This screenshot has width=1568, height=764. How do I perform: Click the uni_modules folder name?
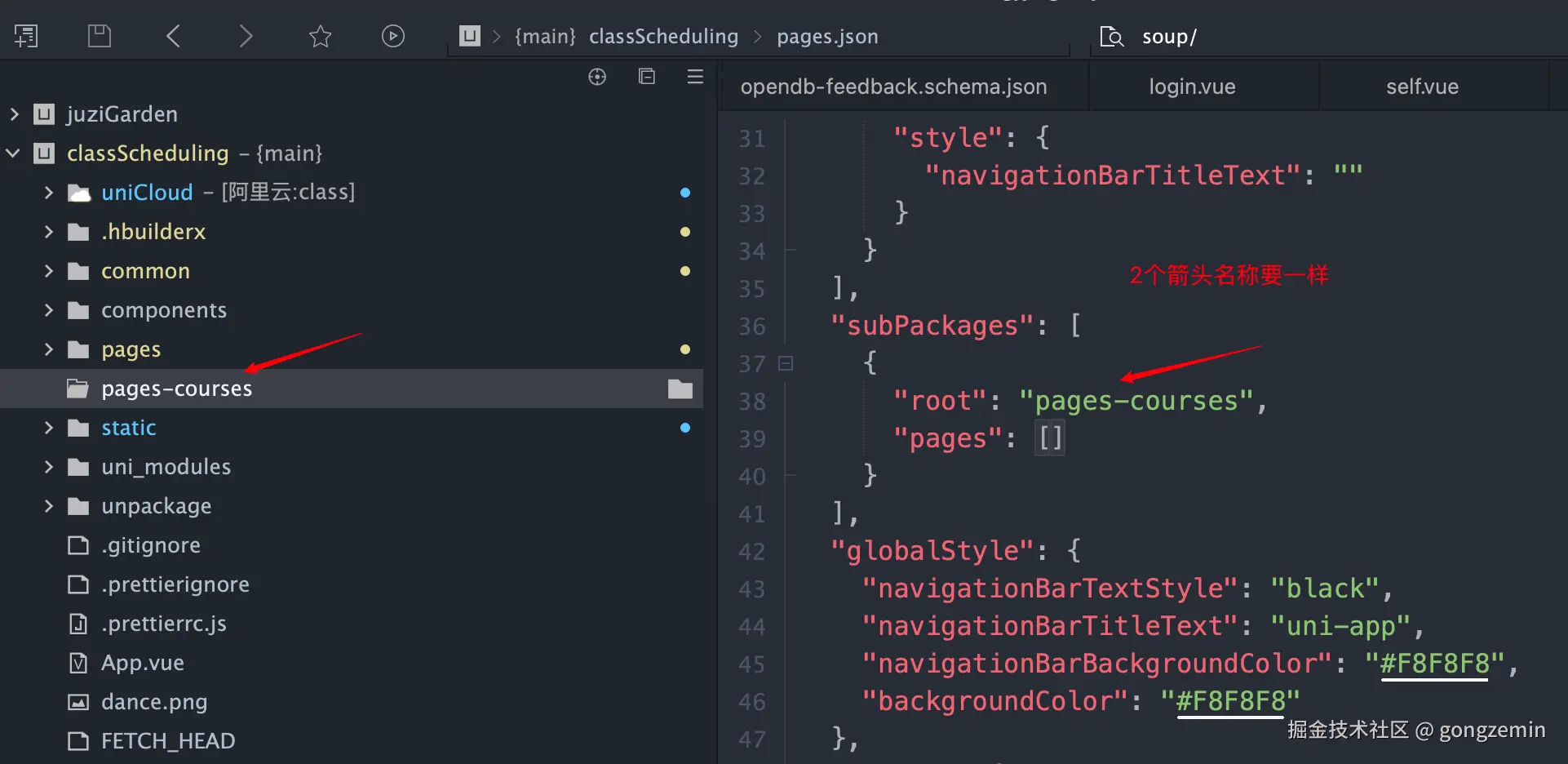pyautogui.click(x=166, y=467)
